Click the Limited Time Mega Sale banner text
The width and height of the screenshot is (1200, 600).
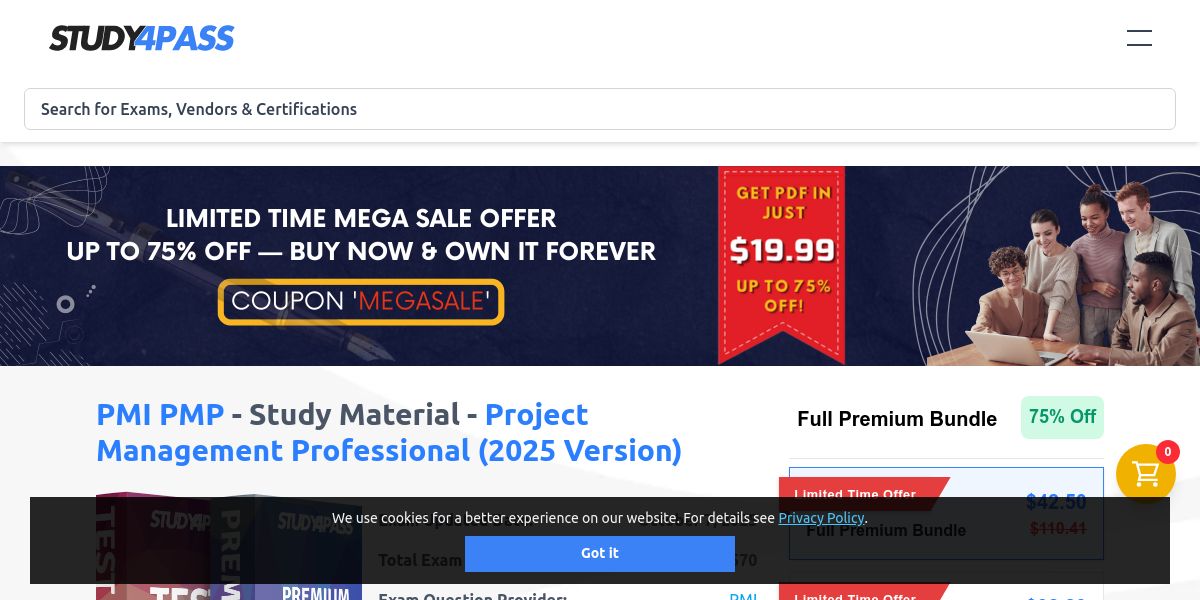point(361,234)
